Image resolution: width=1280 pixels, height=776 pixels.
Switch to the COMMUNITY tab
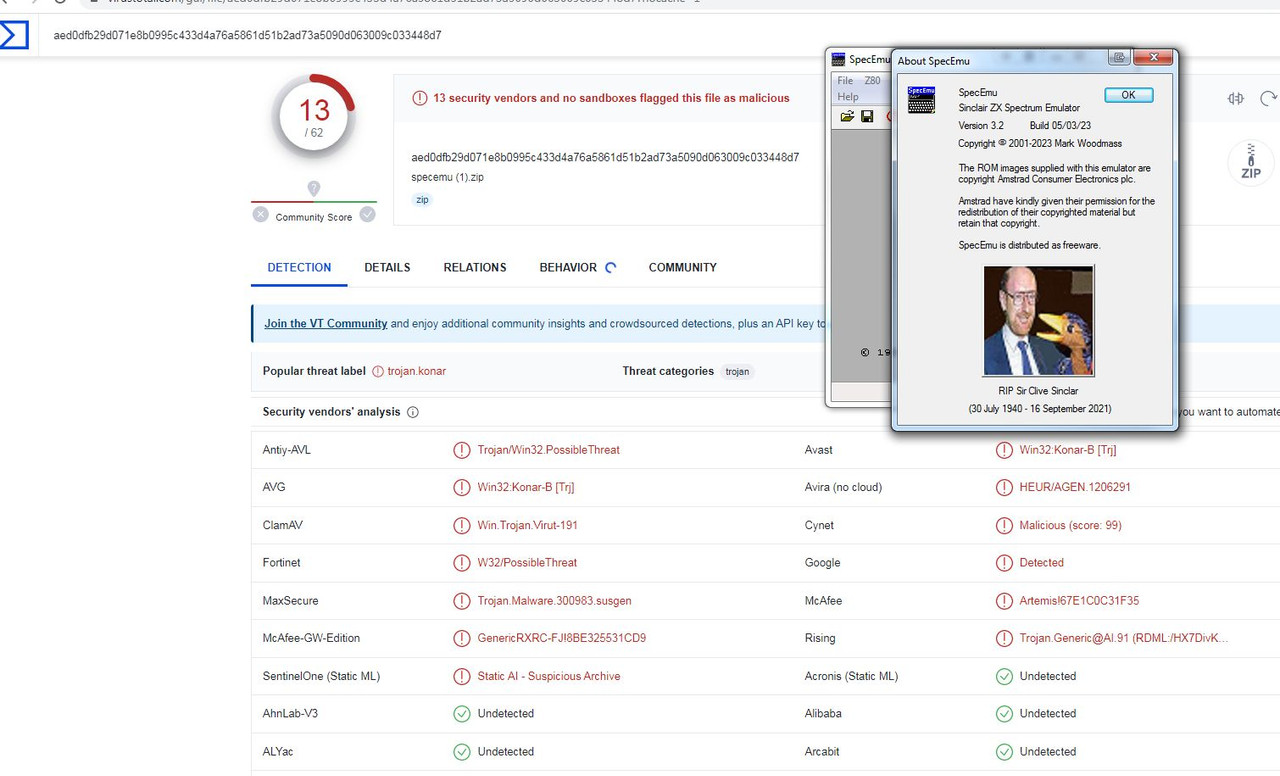tap(682, 267)
